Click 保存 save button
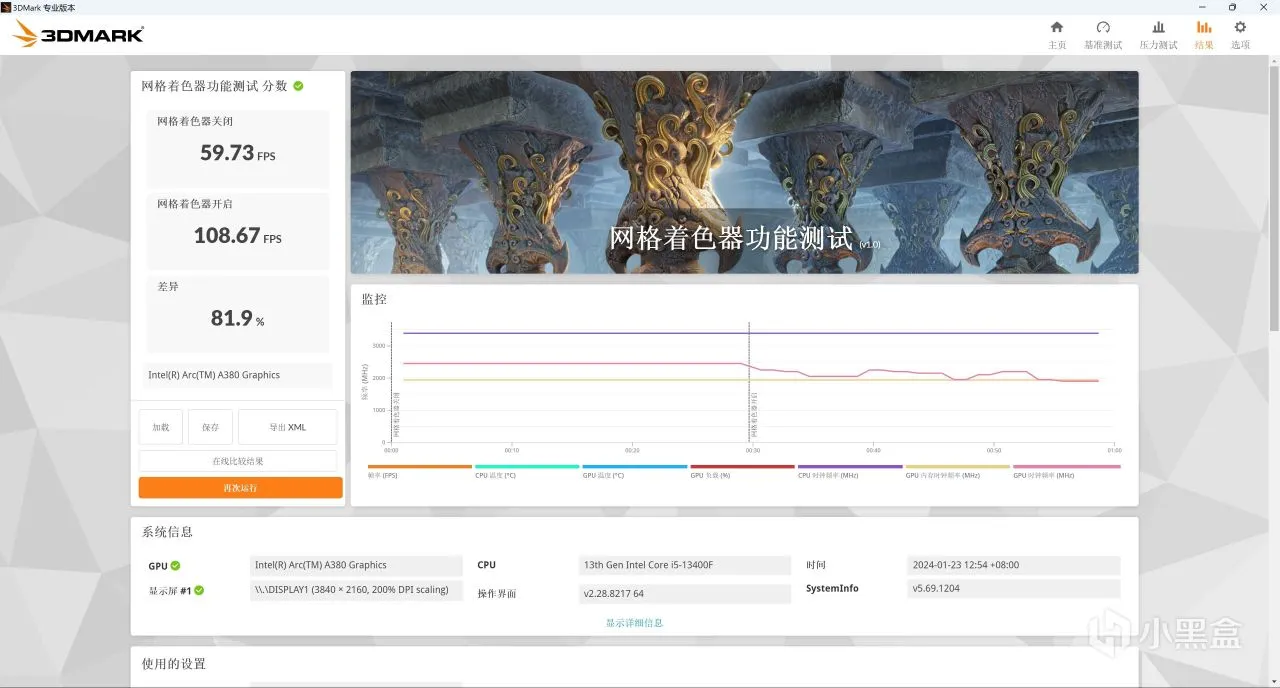Viewport: 1280px width, 688px height. [210, 427]
